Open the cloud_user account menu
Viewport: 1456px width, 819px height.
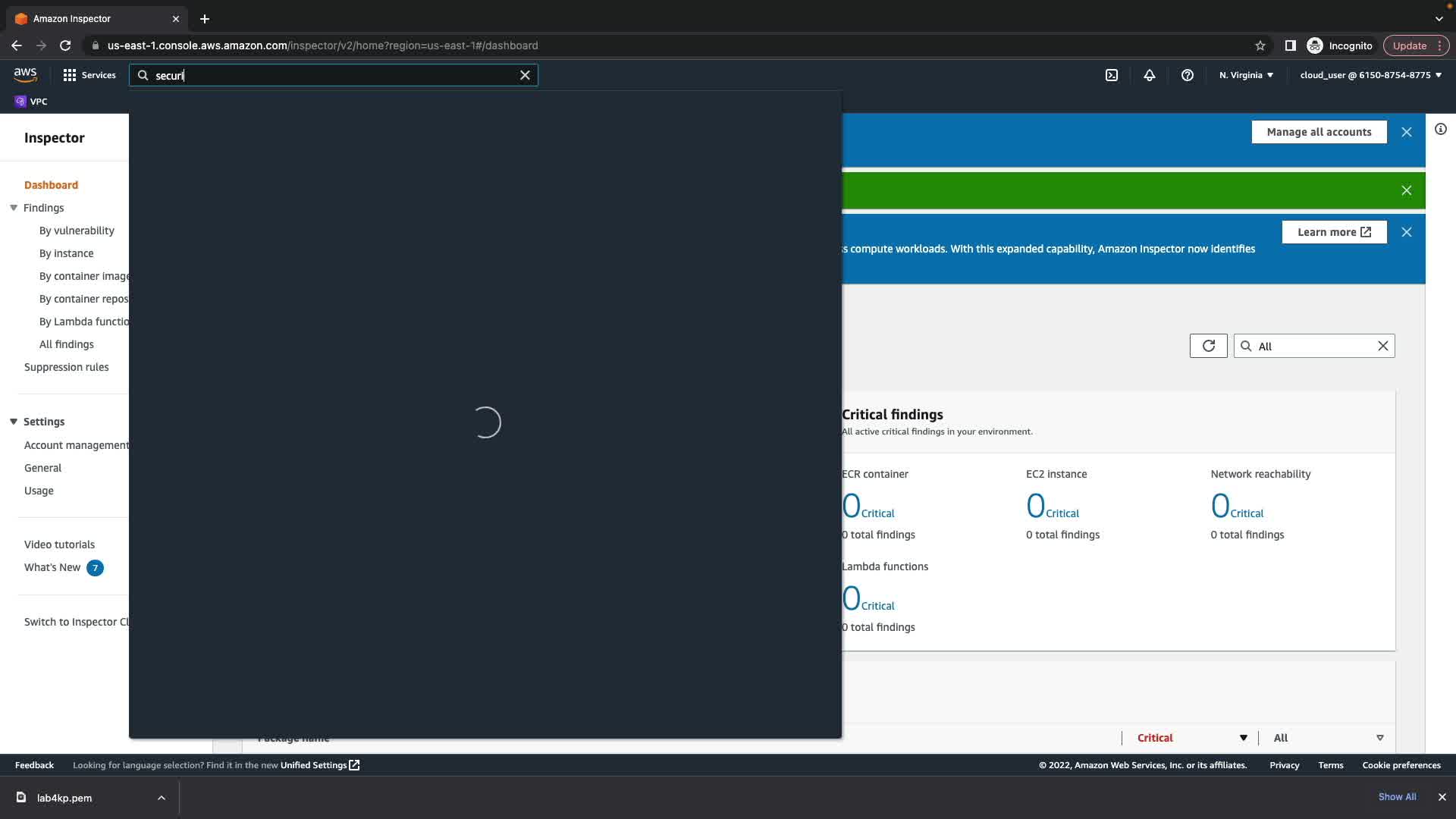(1370, 75)
